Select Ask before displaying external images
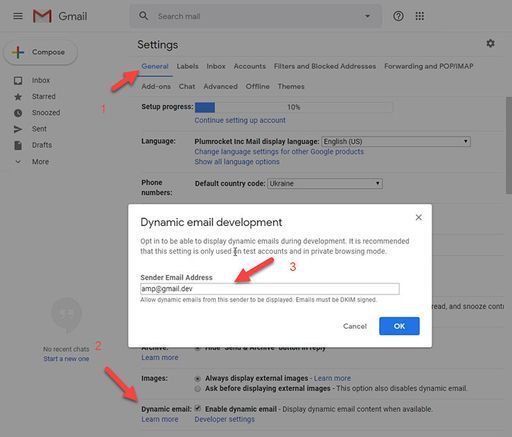Screen dimensions: 512x437 [198, 389]
